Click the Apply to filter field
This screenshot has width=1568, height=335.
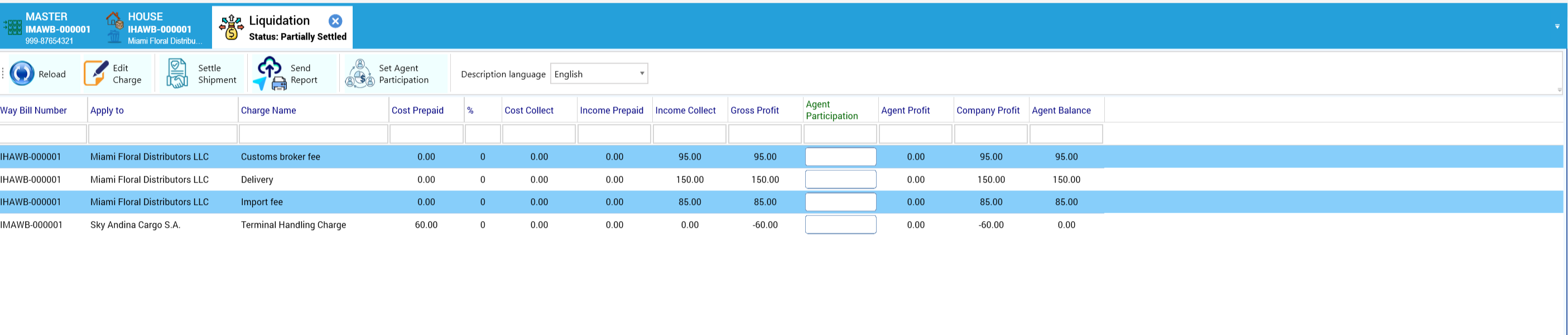click(163, 134)
